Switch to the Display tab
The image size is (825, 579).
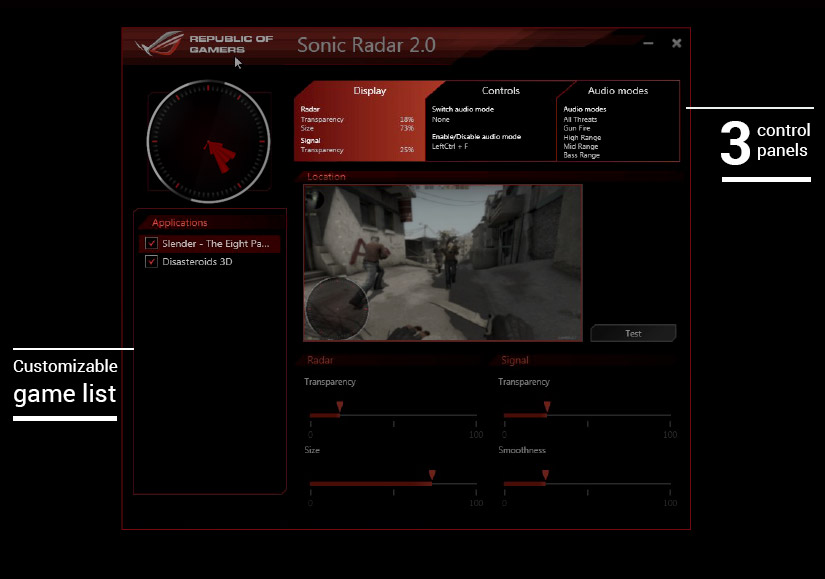tap(369, 91)
